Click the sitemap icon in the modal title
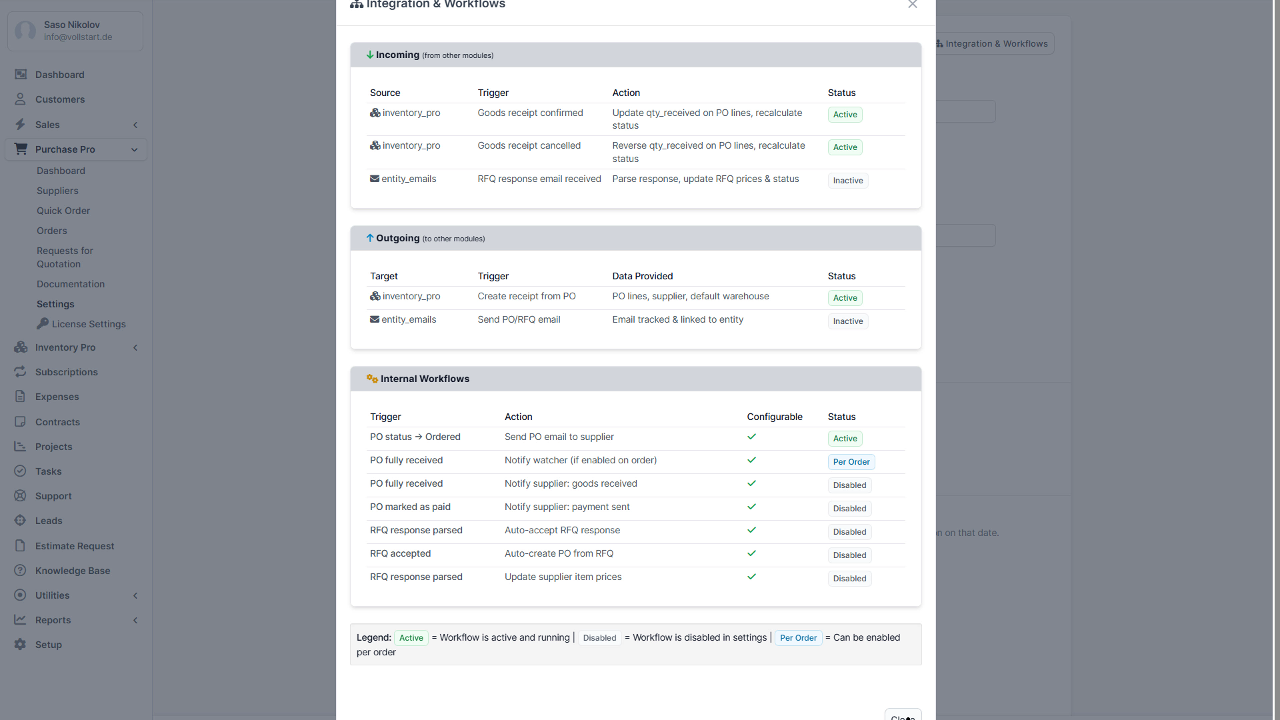The width and height of the screenshot is (1280, 720). [x=356, y=4]
